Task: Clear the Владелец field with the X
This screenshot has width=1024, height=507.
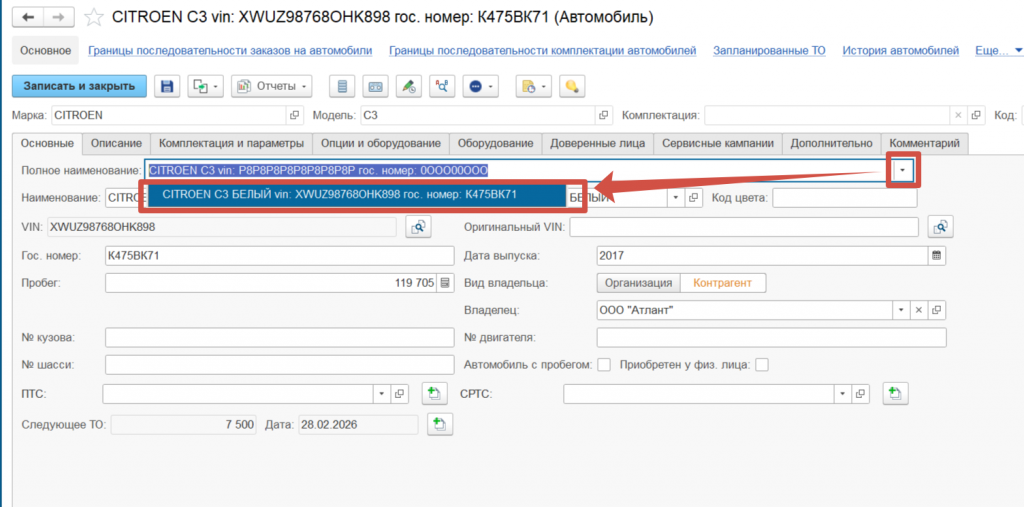Action: point(919,310)
